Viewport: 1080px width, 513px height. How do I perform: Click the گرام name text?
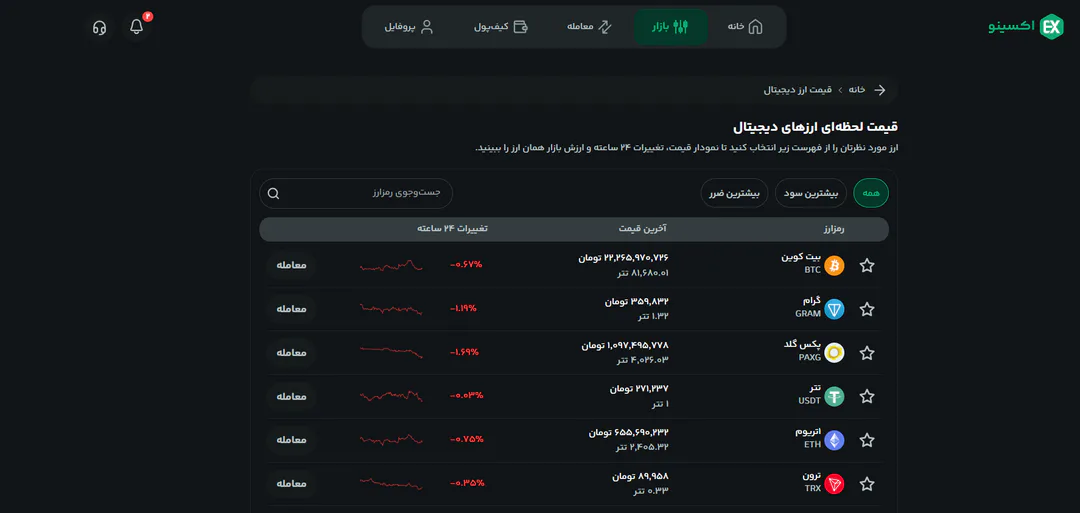click(811, 301)
